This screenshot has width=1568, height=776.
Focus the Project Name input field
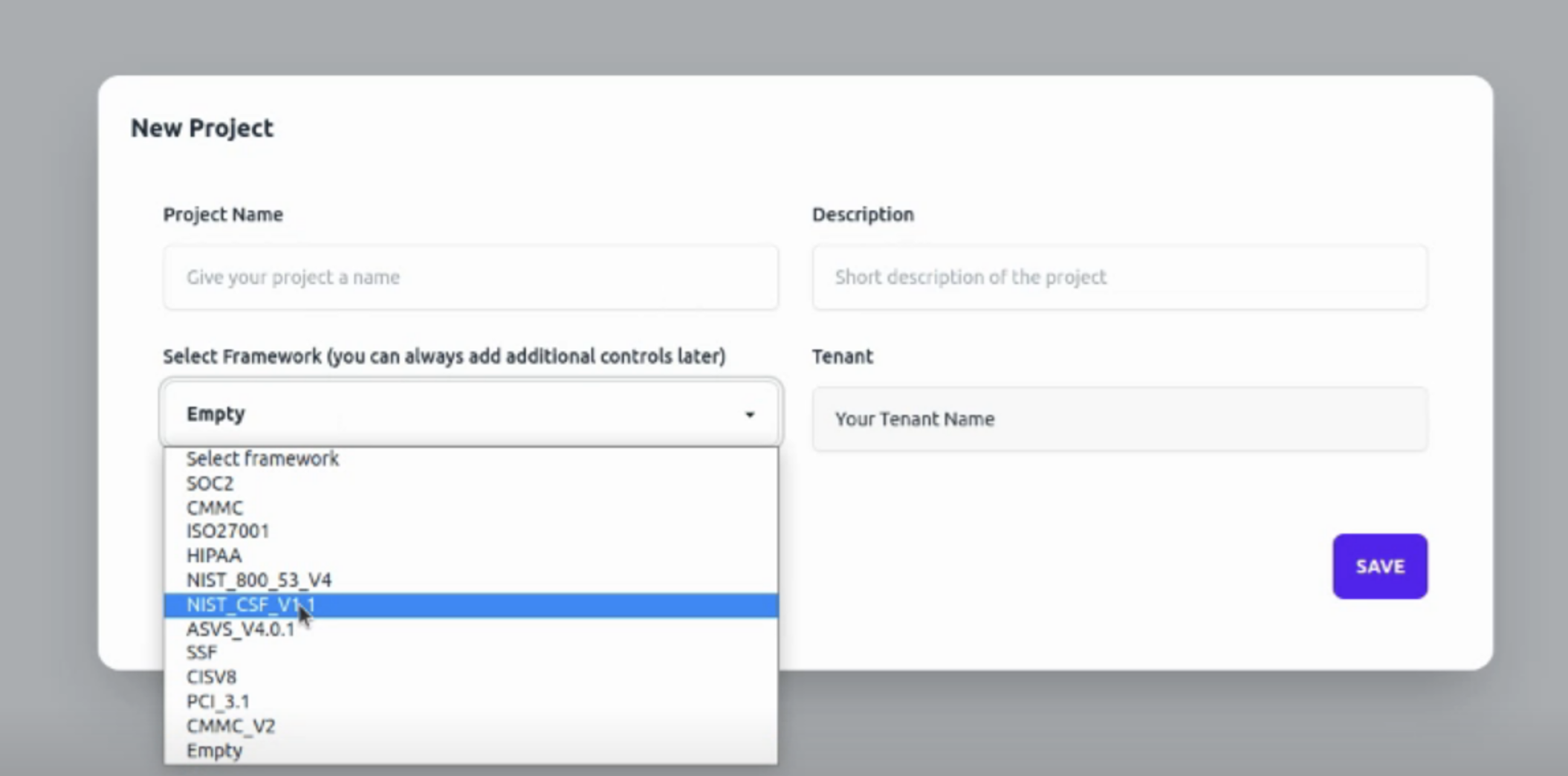(470, 277)
